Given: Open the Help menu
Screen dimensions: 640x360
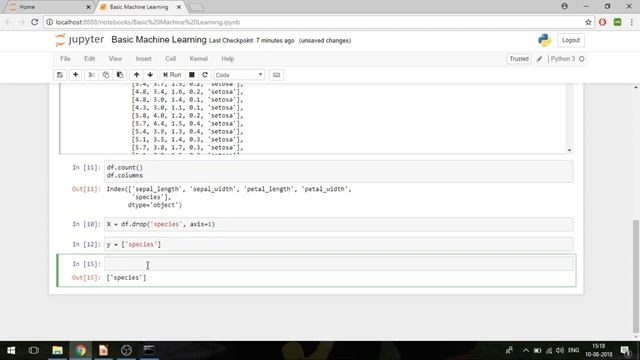Looking at the screenshot, I should 227,59.
